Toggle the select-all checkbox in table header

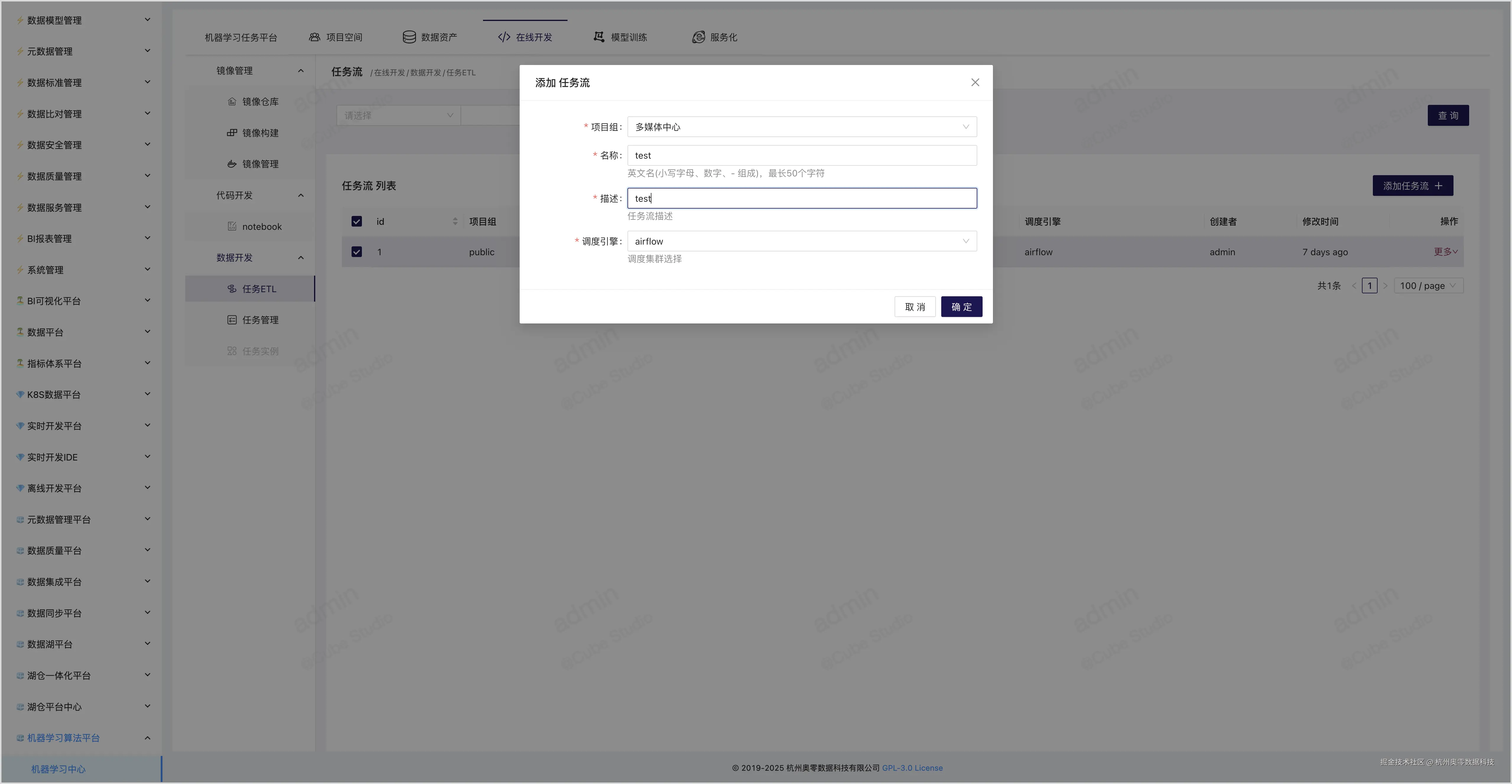356,221
